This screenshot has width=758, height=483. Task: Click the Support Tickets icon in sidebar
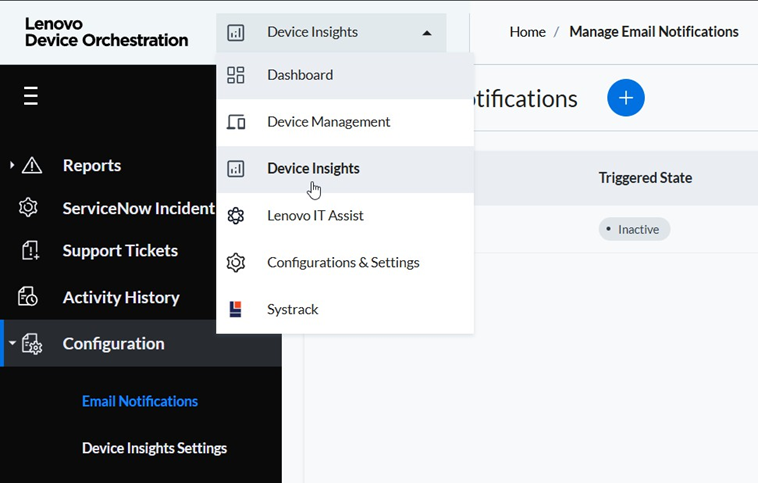click(x=30, y=251)
